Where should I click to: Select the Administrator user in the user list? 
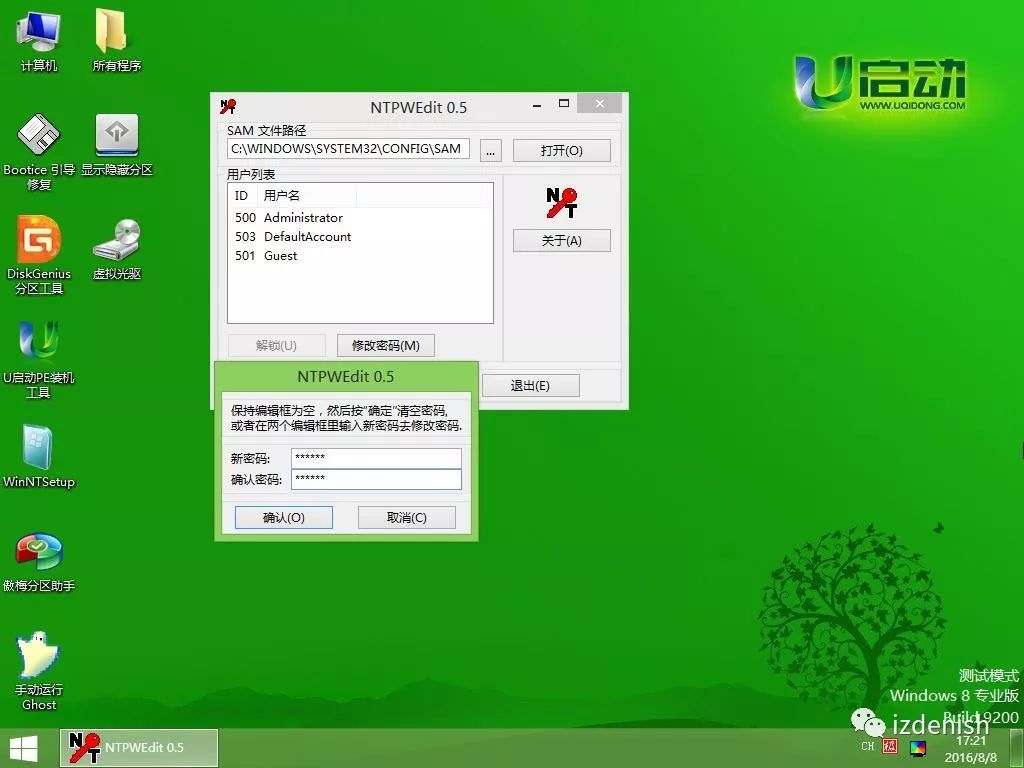pyautogui.click(x=303, y=217)
